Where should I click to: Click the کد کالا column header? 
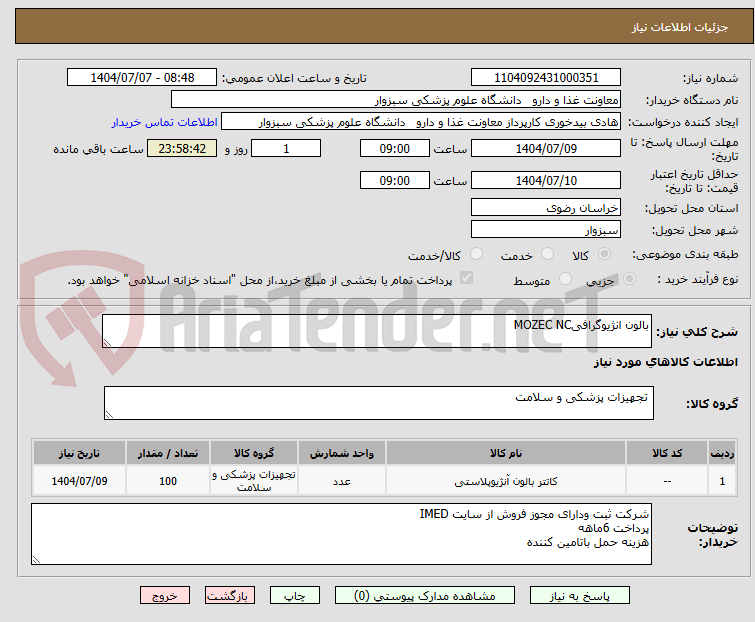[x=667, y=453]
